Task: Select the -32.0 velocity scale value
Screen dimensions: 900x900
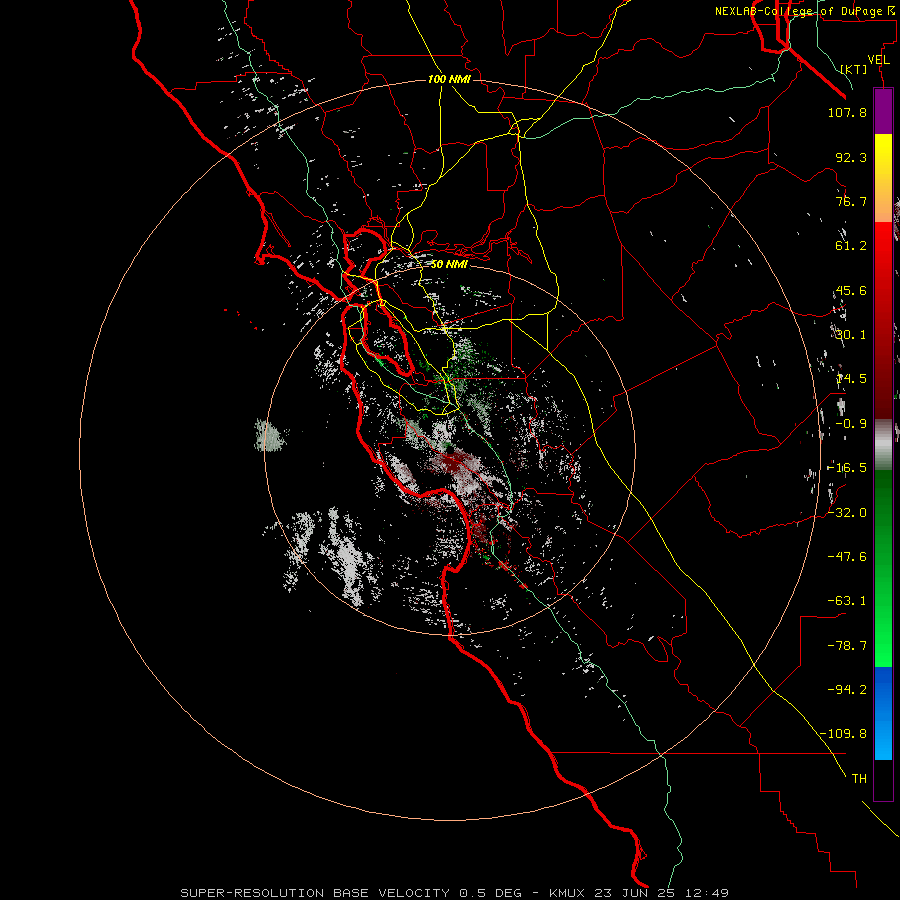Action: click(x=847, y=513)
